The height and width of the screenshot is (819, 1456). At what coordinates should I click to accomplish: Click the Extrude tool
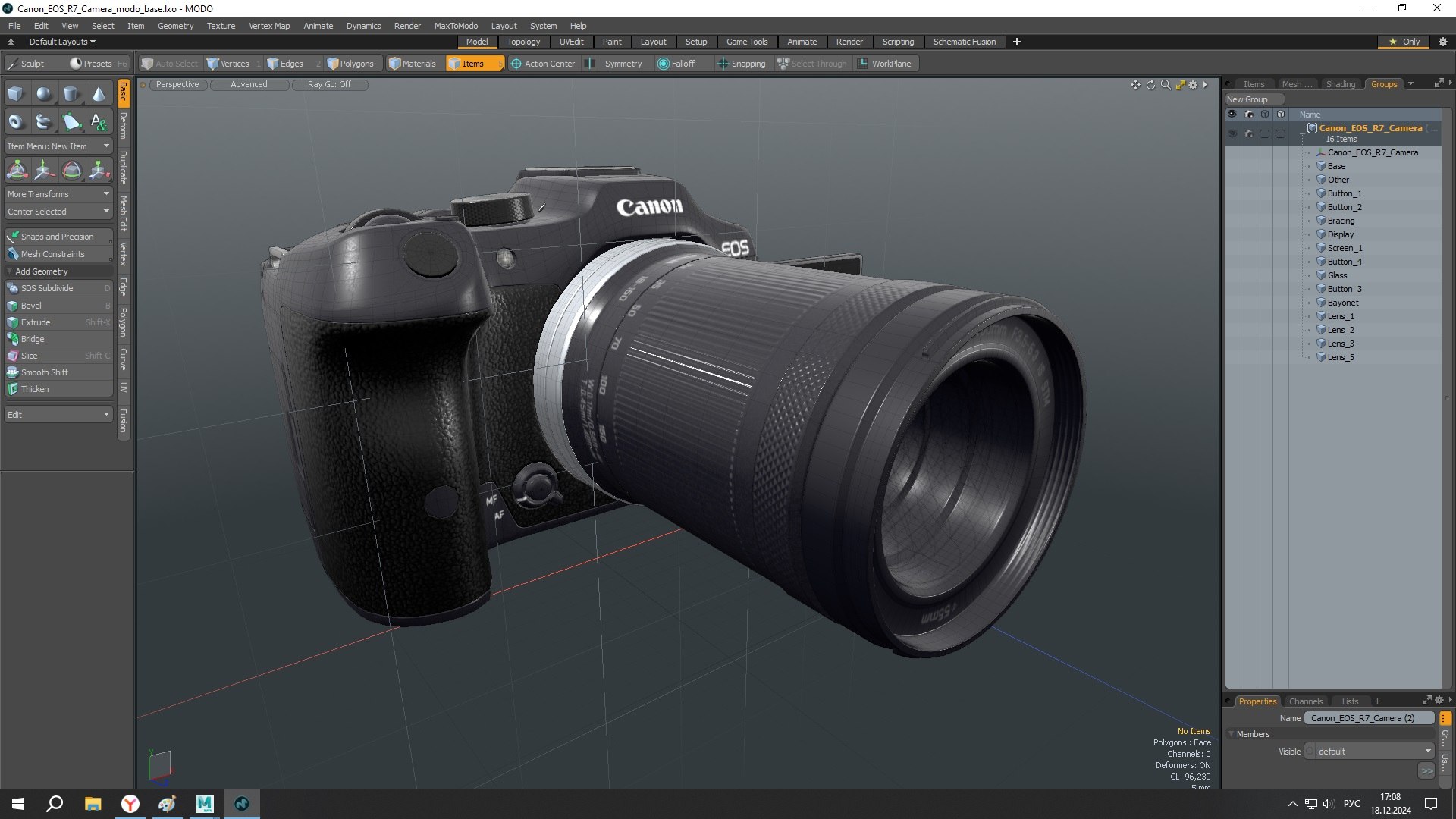click(58, 322)
